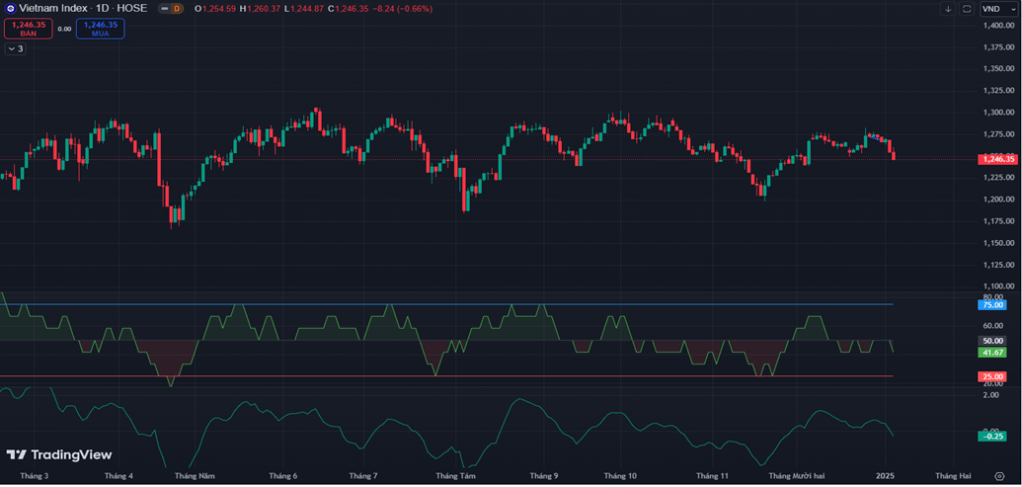Click the Tháng 9 time axis label
The image size is (1022, 487).
click(544, 476)
